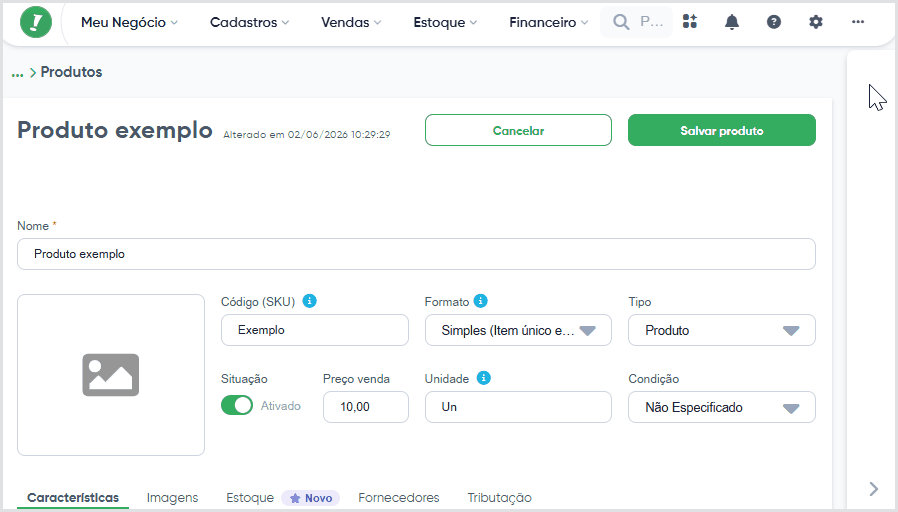The width and height of the screenshot is (898, 512).
Task: Open the Cadastros menu
Action: 249,22
